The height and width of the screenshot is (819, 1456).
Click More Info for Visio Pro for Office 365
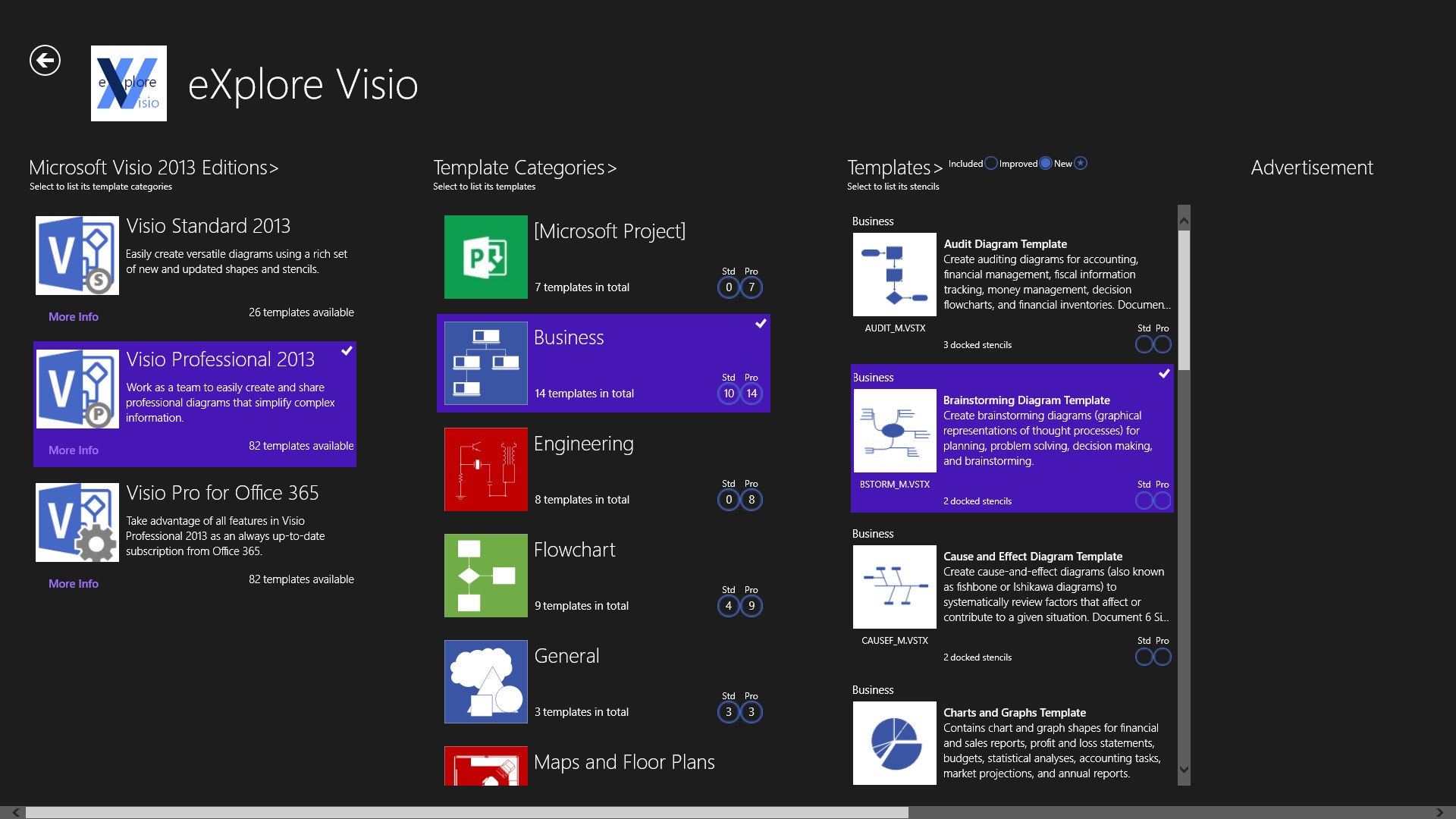73,583
